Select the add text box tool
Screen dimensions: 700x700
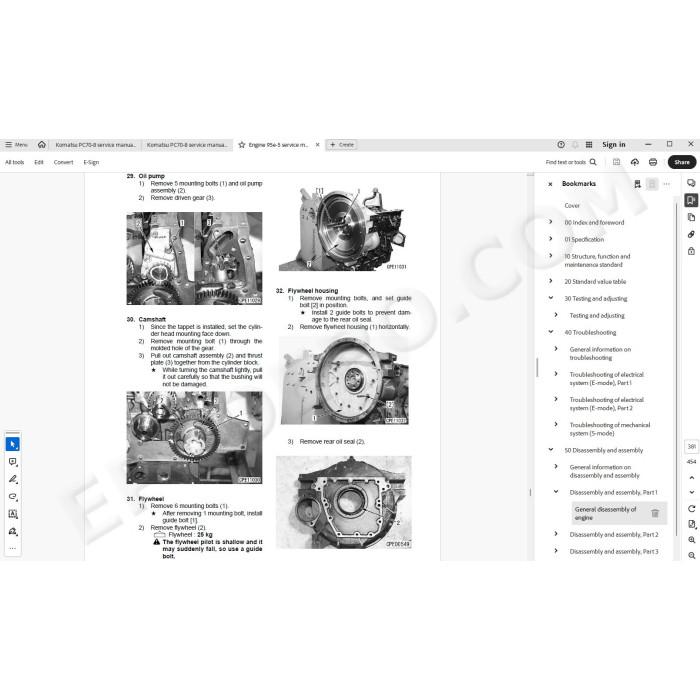point(12,514)
